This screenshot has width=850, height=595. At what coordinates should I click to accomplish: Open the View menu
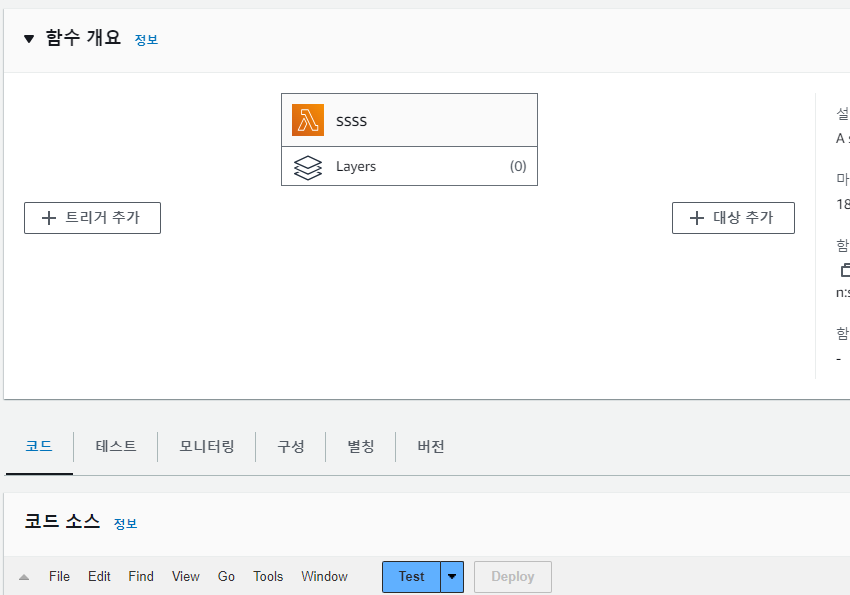coord(186,577)
